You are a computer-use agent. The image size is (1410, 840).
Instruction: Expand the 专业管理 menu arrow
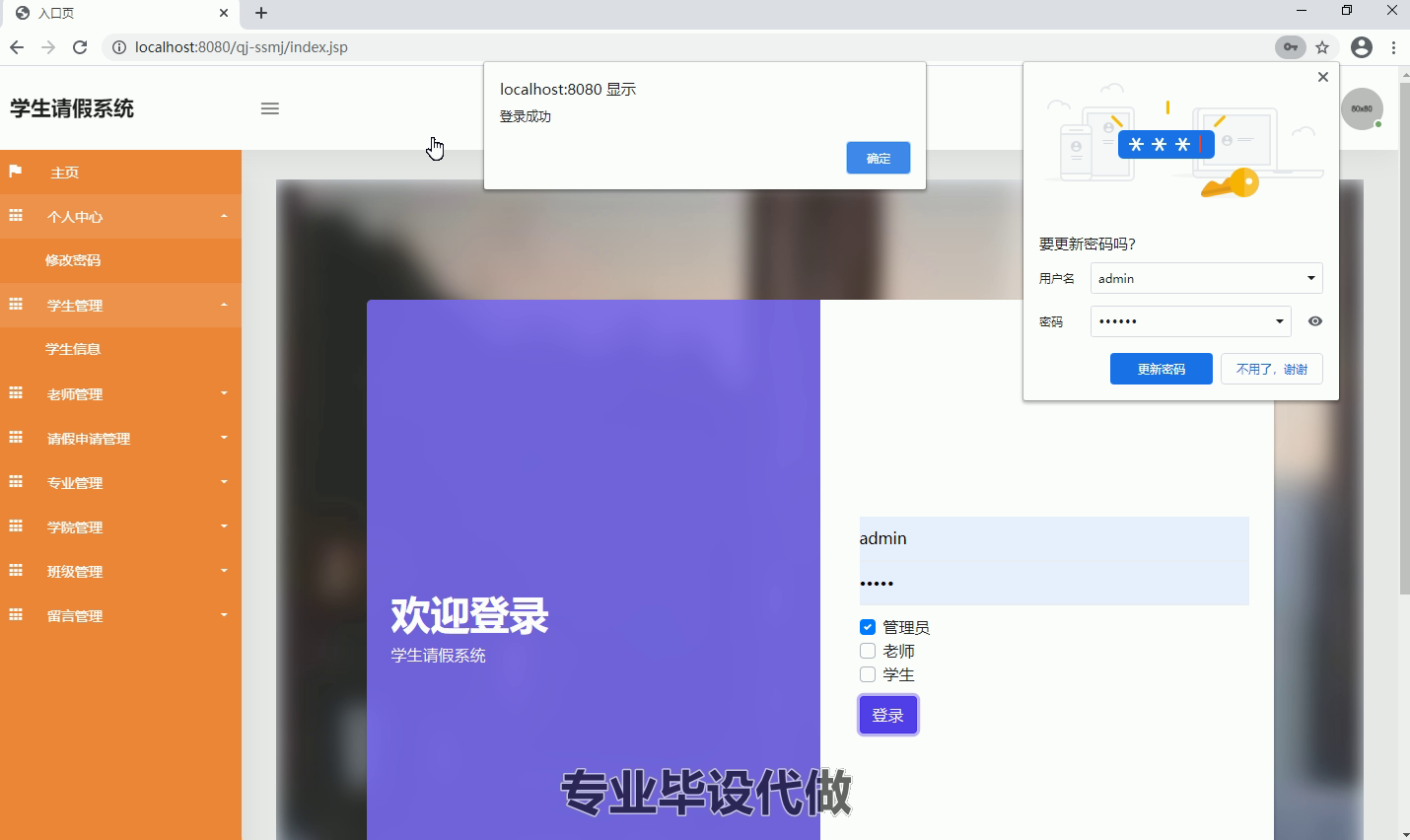click(224, 482)
